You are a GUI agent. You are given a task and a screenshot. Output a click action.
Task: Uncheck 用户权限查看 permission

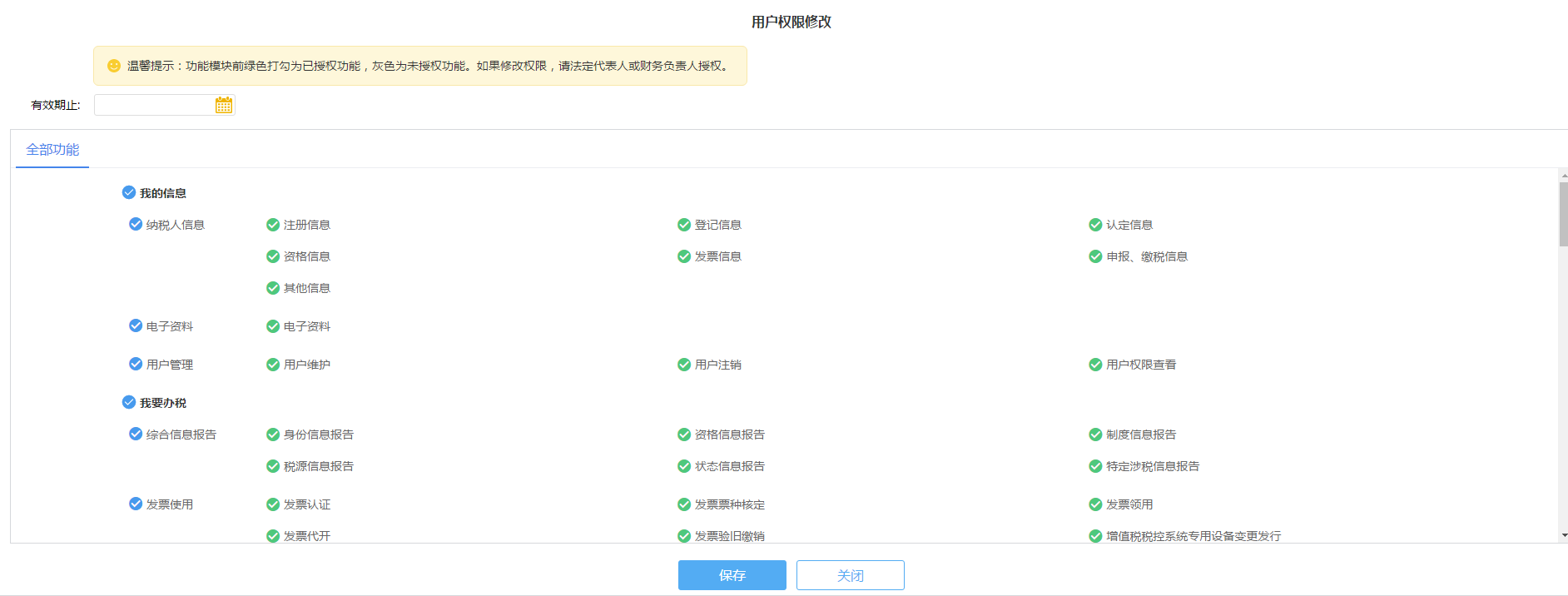point(1095,365)
